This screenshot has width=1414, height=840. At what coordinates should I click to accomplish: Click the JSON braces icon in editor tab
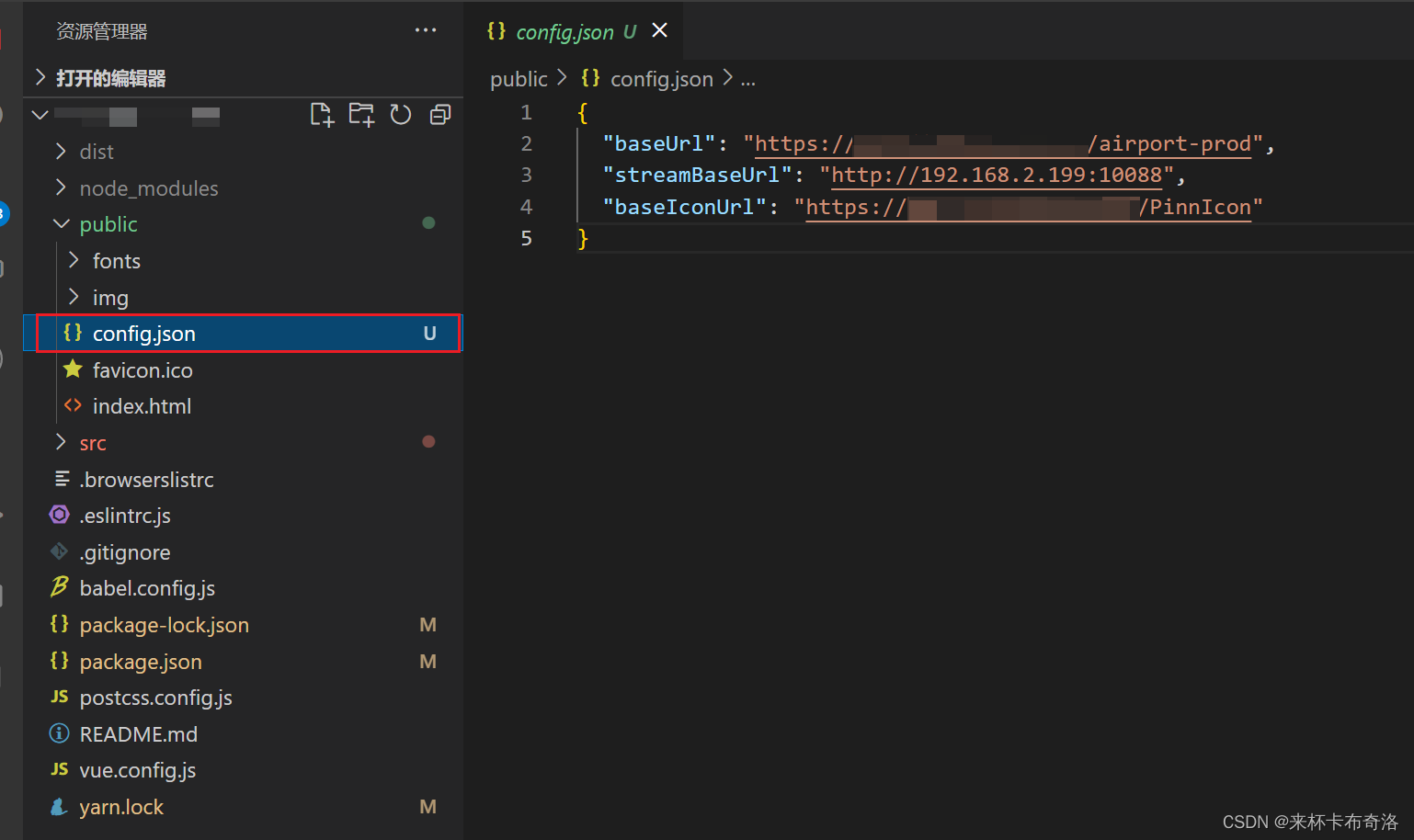tap(496, 30)
